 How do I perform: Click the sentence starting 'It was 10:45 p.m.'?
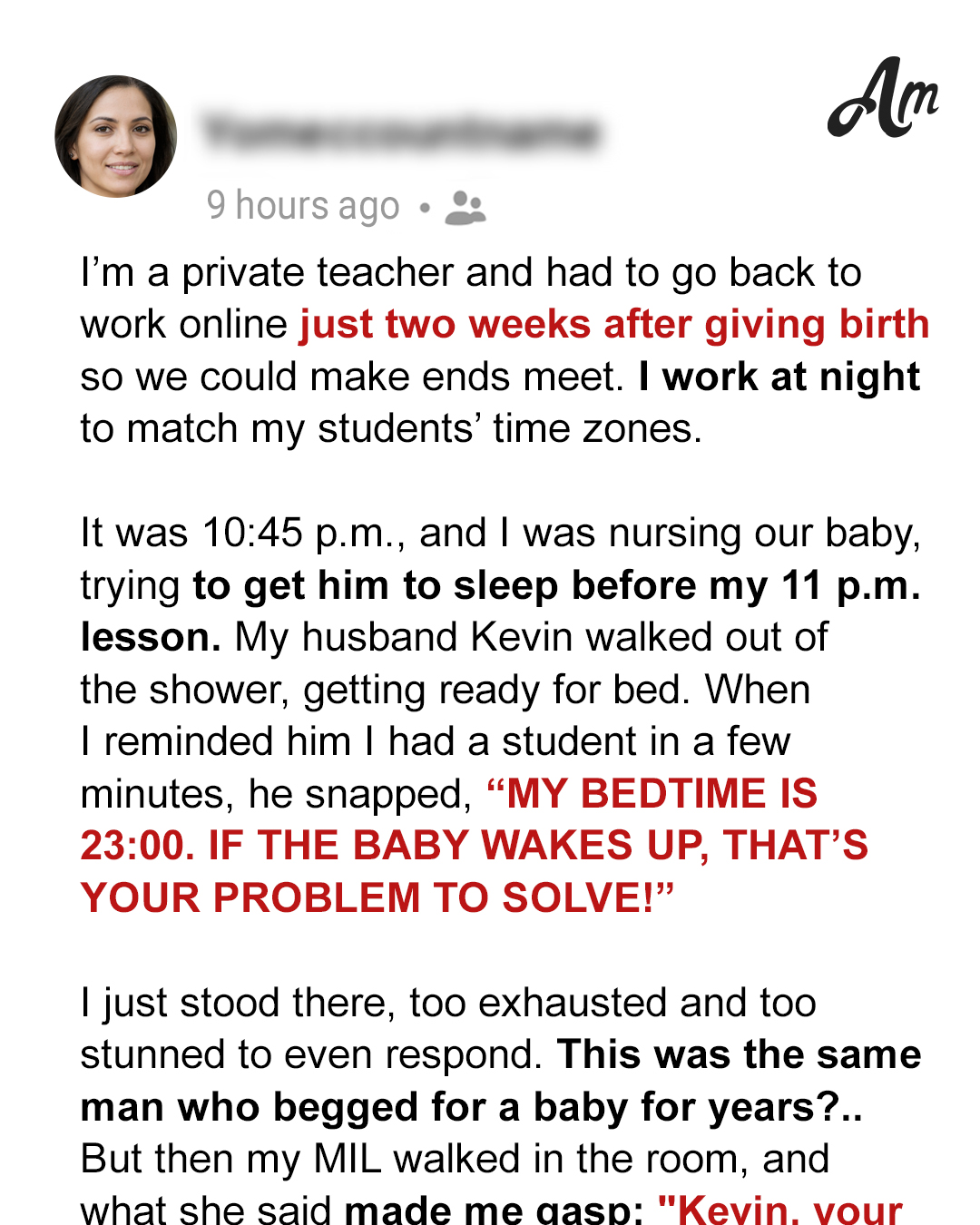(x=501, y=533)
